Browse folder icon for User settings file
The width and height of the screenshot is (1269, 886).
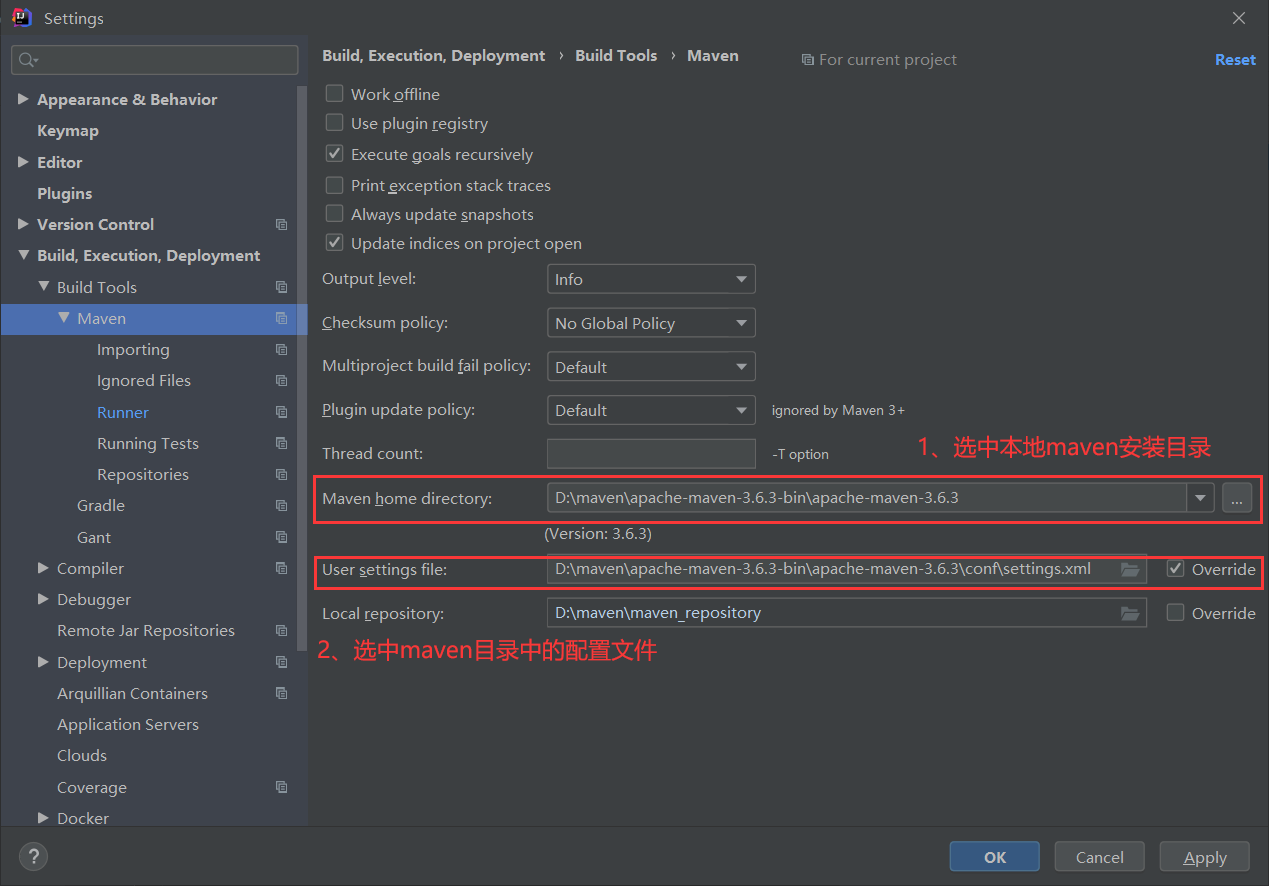[1130, 570]
